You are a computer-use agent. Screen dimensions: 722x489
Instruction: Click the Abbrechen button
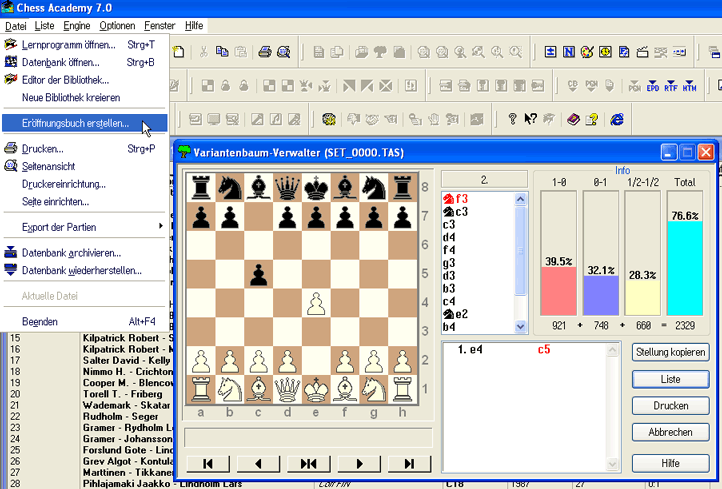[x=670, y=432]
